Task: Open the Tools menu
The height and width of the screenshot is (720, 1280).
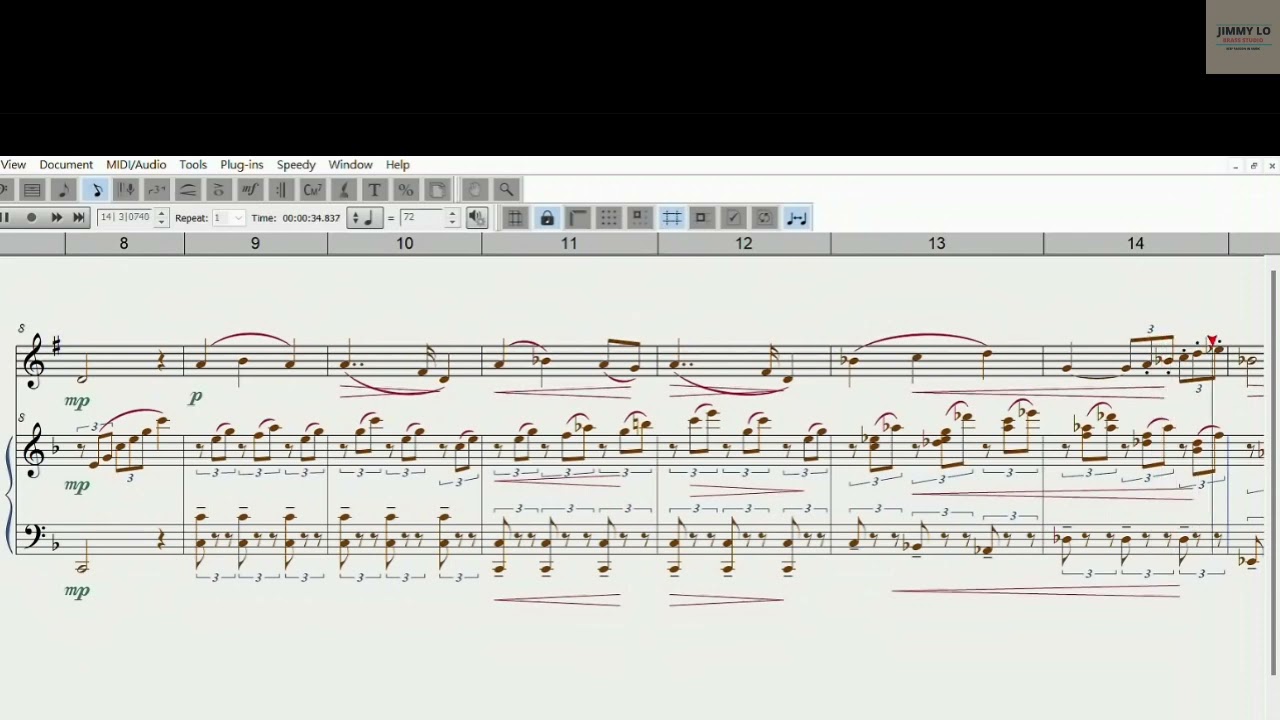Action: [193, 165]
